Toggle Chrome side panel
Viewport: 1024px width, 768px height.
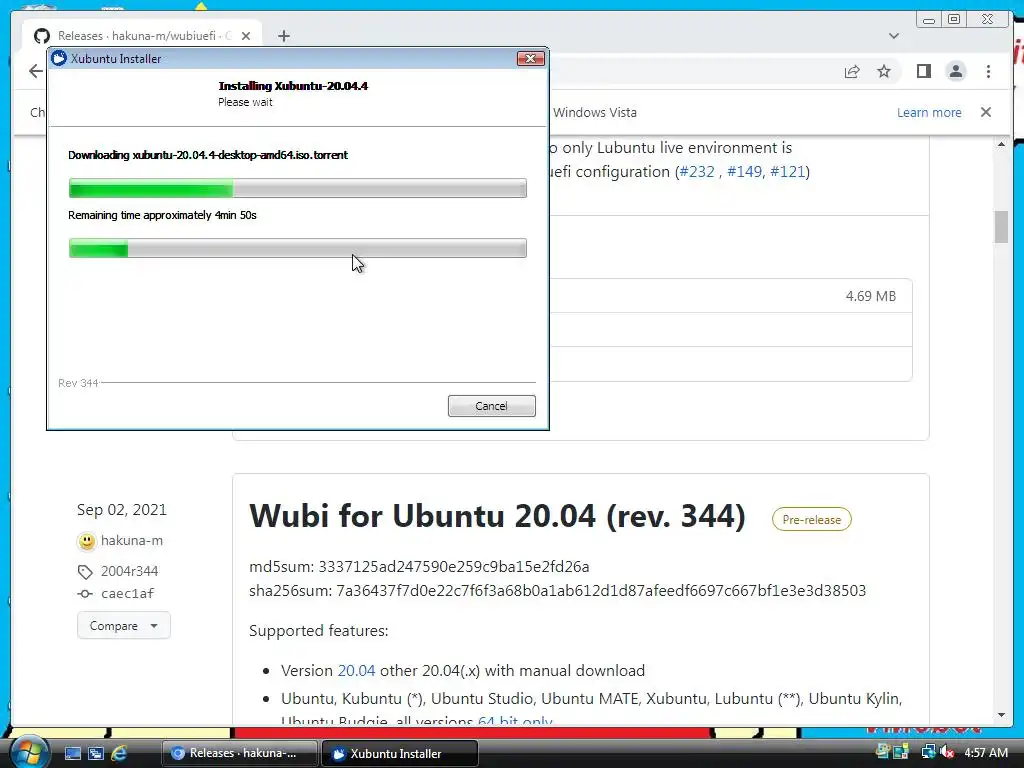[x=923, y=71]
